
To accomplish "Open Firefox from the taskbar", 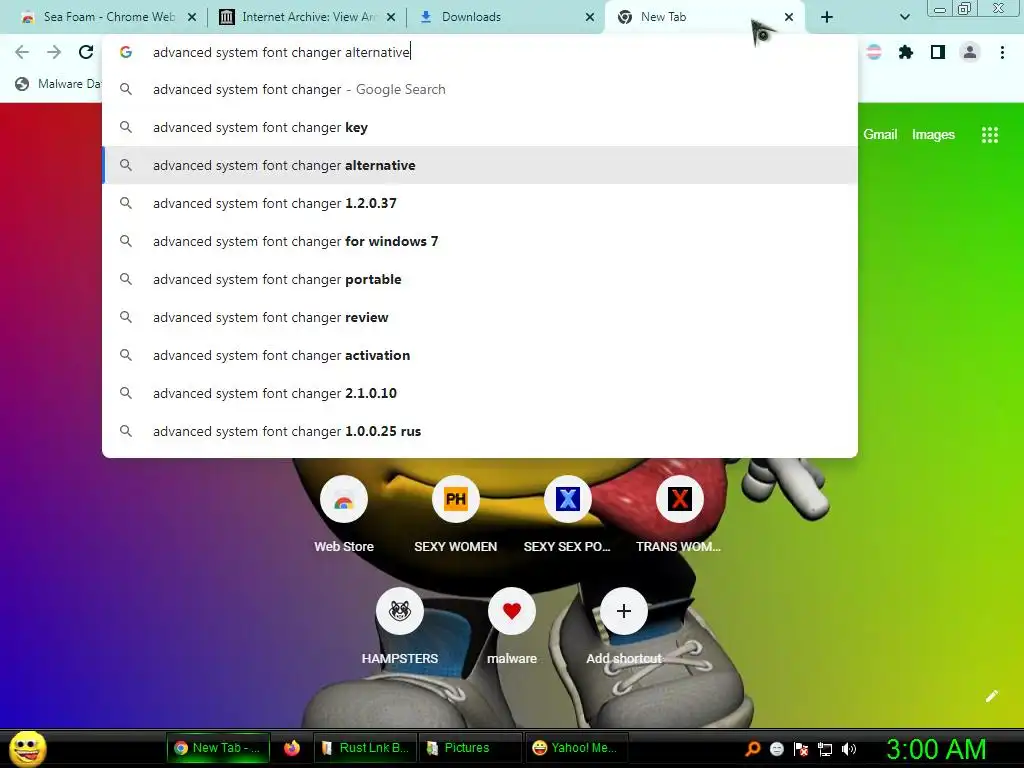I will 292,748.
